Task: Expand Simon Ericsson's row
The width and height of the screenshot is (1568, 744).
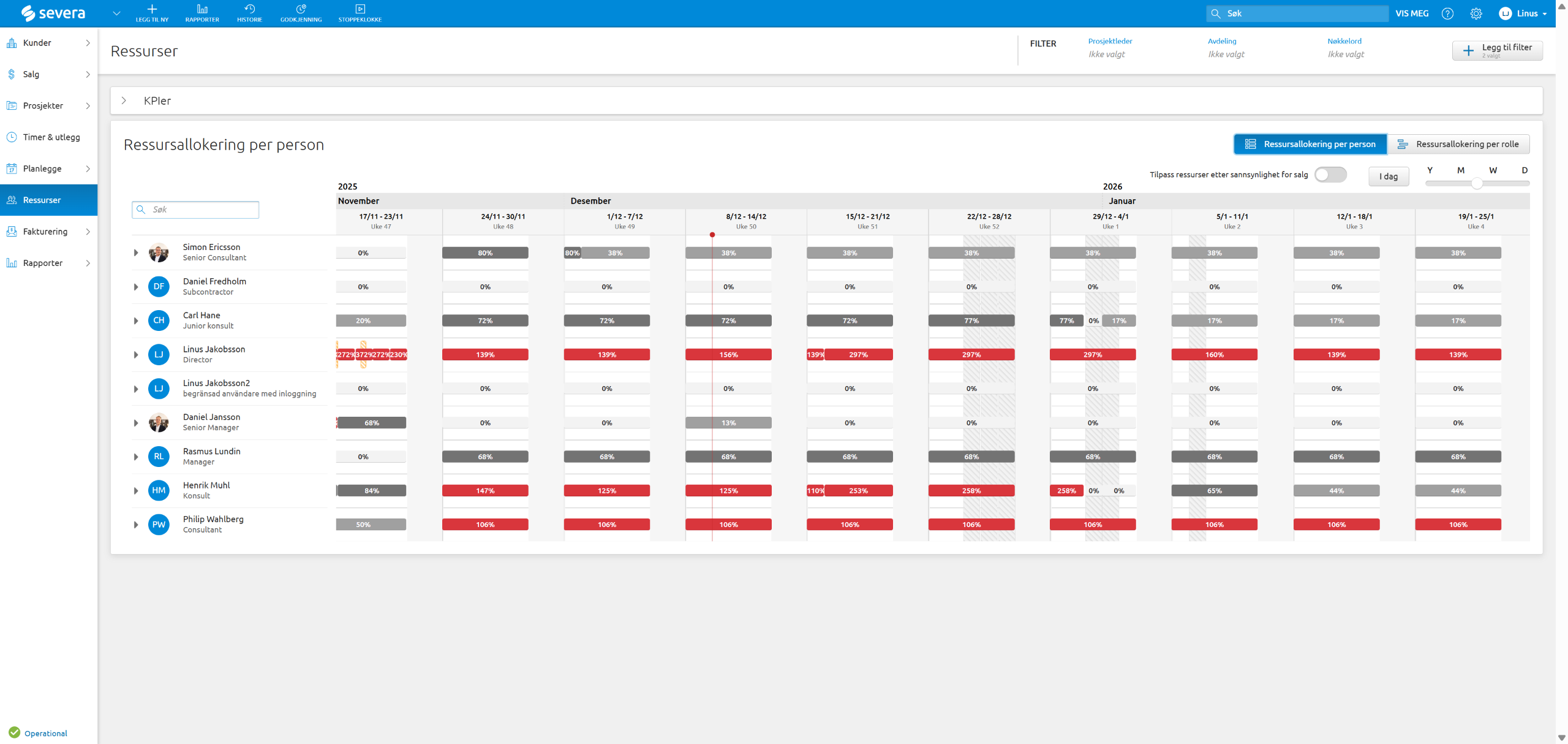Action: [x=136, y=252]
